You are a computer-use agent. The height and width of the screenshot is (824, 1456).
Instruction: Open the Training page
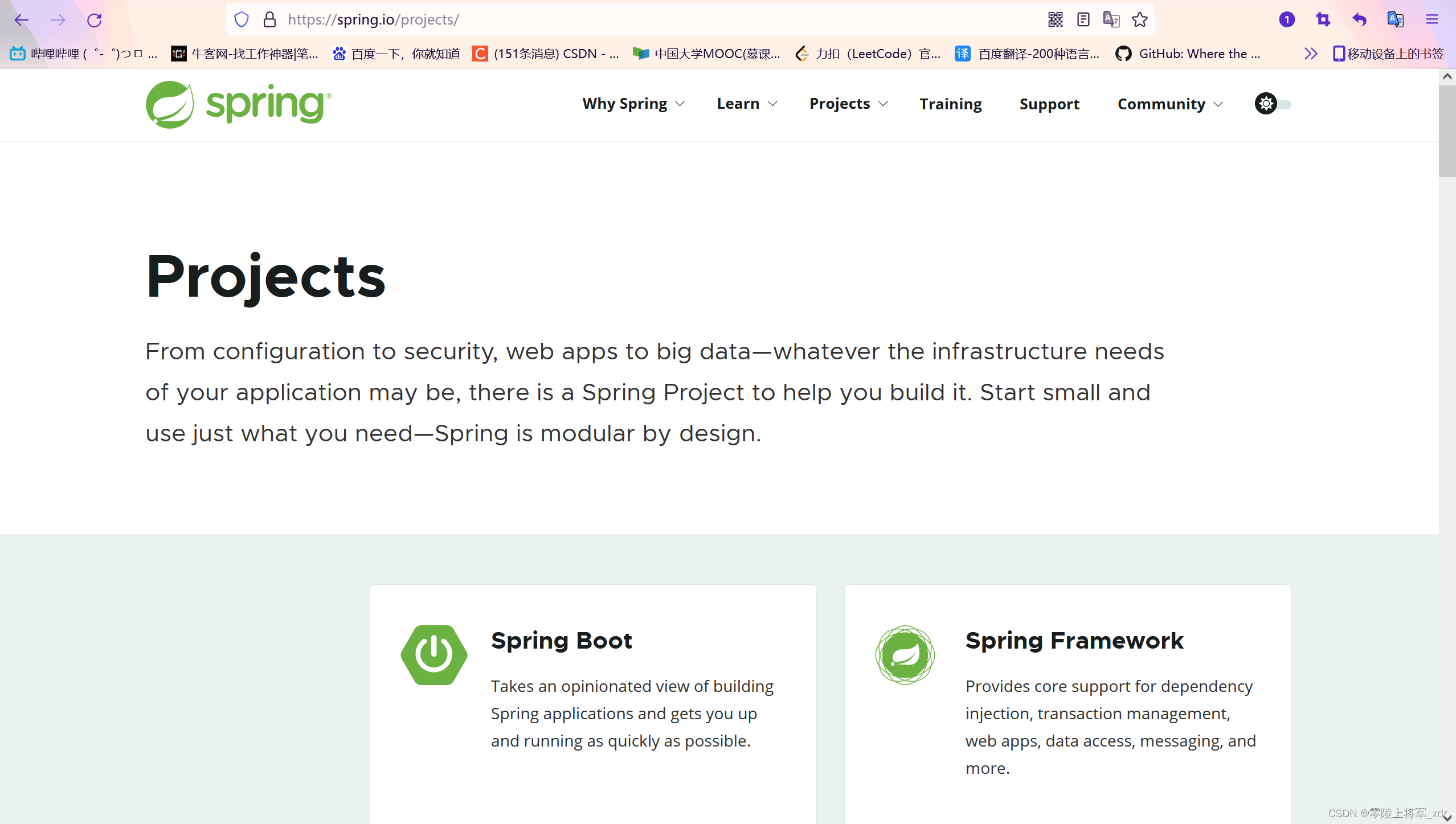click(x=950, y=104)
